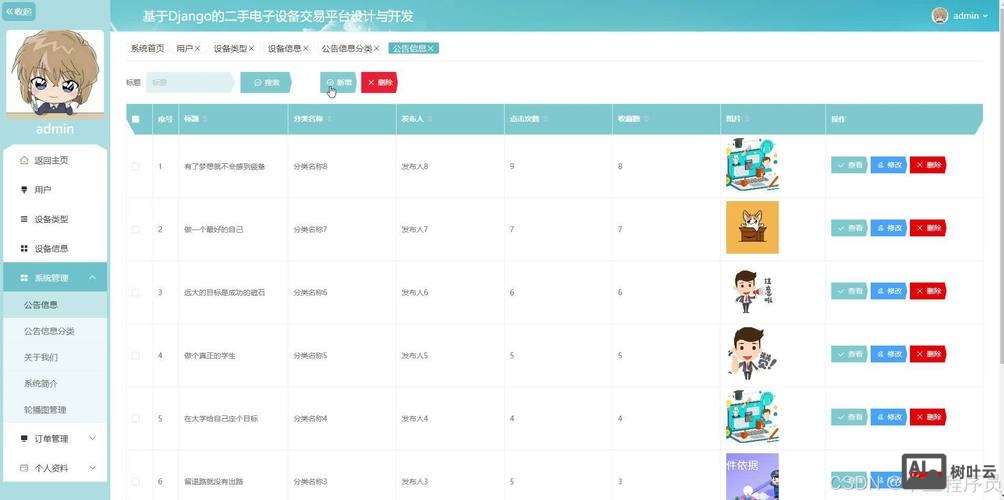Viewport: 1004px width, 500px height.
Task: Close the 设备类型 tab with its X
Action: [251, 48]
